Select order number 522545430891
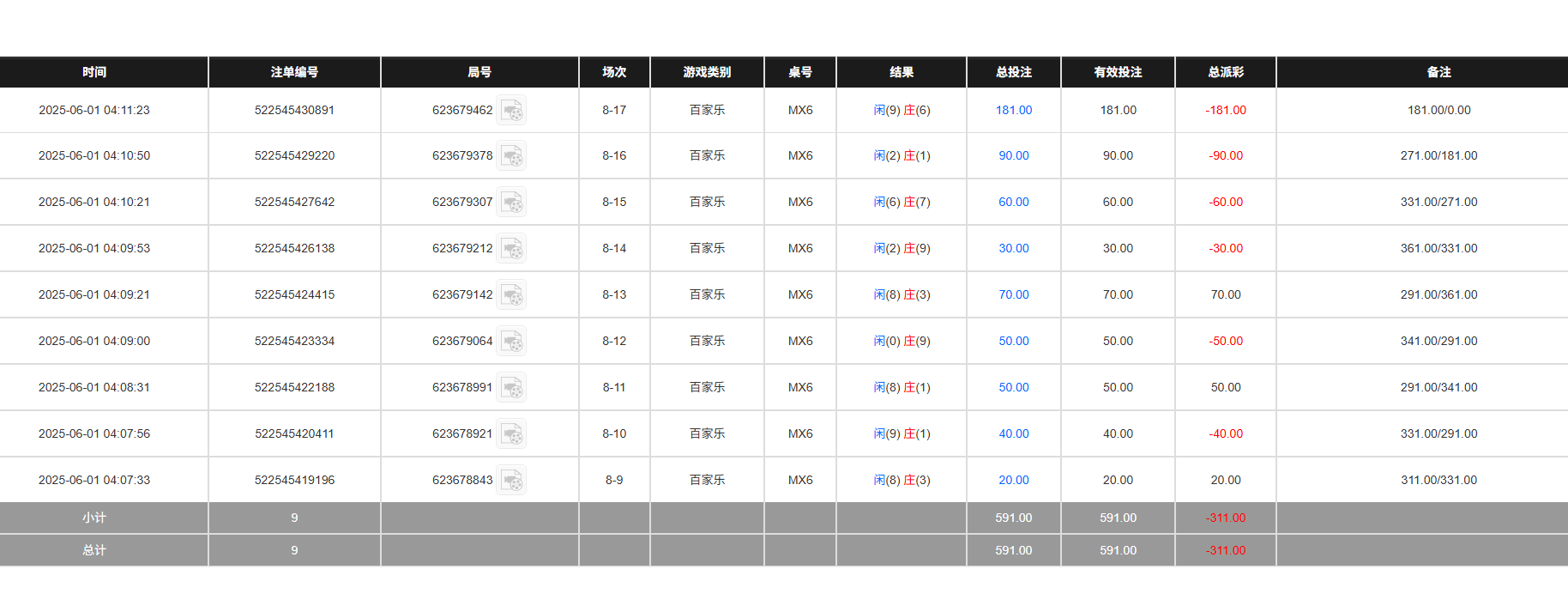This screenshot has height=612, width=1568. click(x=294, y=110)
